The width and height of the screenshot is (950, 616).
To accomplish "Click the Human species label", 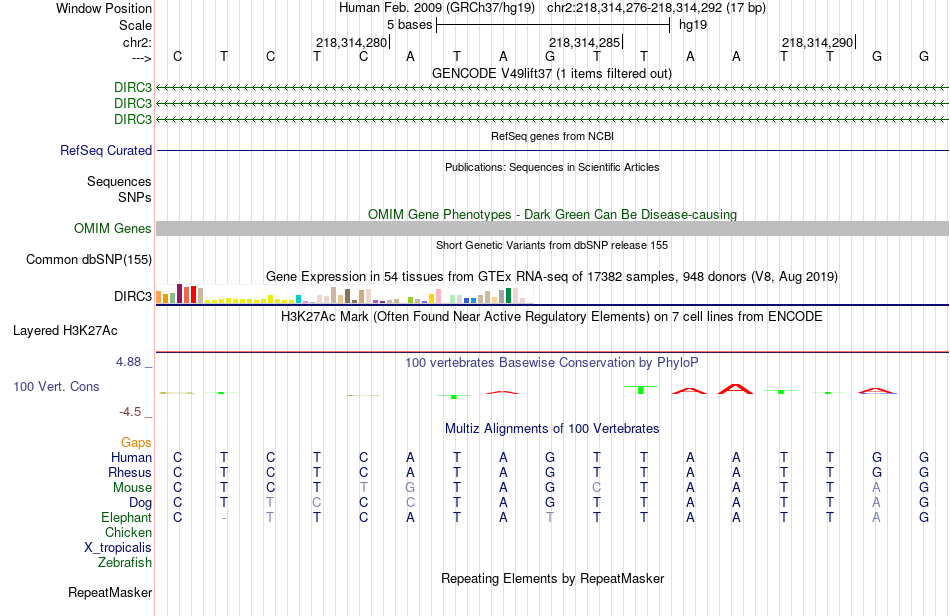I will pyautogui.click(x=131, y=457).
